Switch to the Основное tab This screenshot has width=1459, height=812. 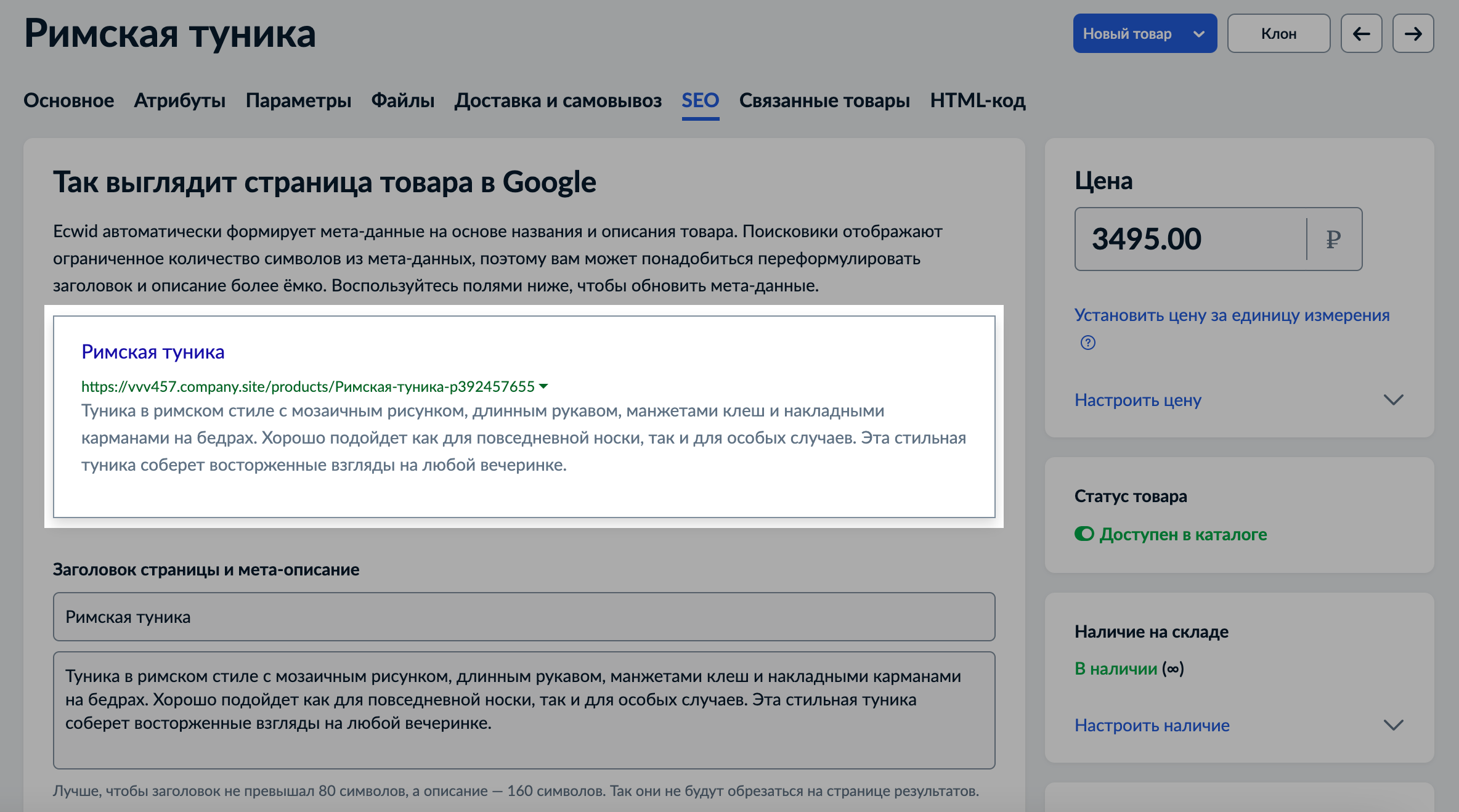pyautogui.click(x=68, y=100)
